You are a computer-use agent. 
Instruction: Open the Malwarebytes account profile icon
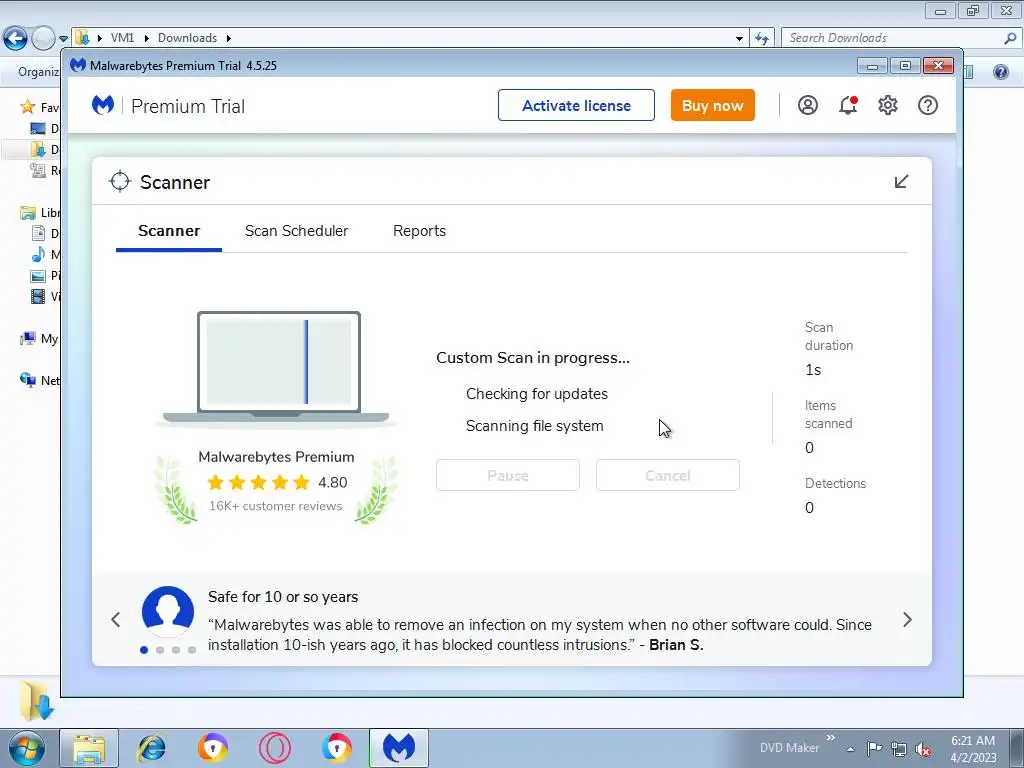tap(808, 105)
